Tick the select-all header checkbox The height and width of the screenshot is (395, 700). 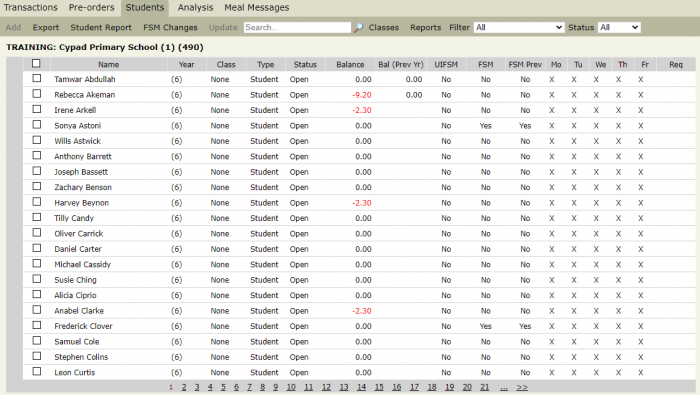(36, 63)
